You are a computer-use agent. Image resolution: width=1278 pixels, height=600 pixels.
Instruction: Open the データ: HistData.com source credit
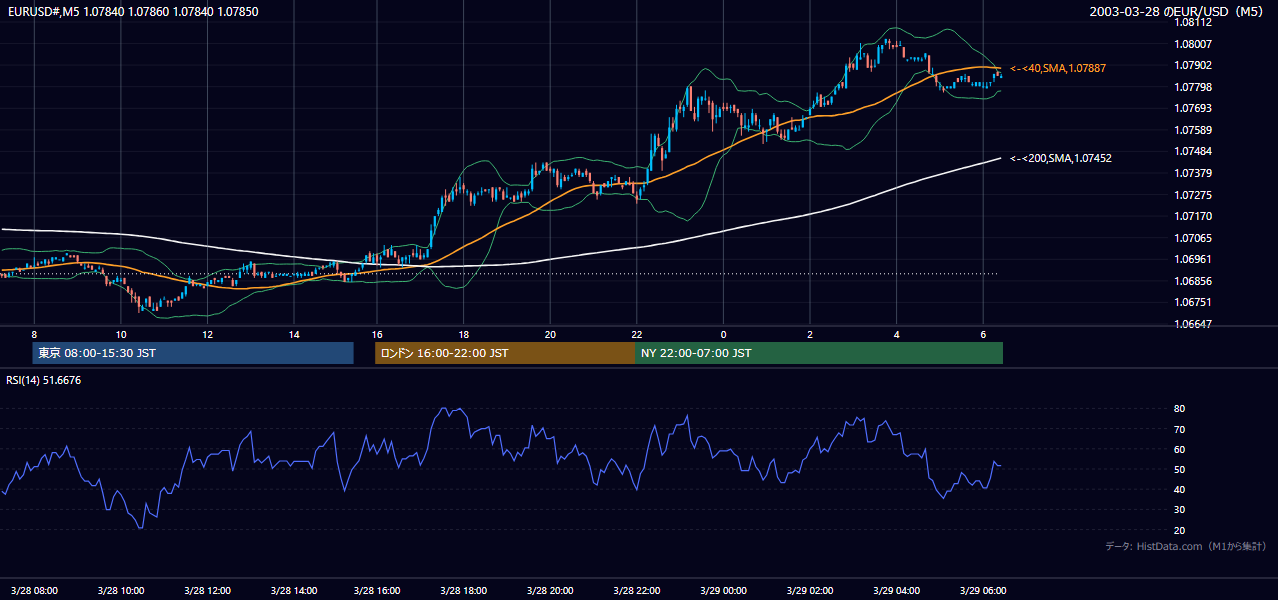pyautogui.click(x=1186, y=546)
